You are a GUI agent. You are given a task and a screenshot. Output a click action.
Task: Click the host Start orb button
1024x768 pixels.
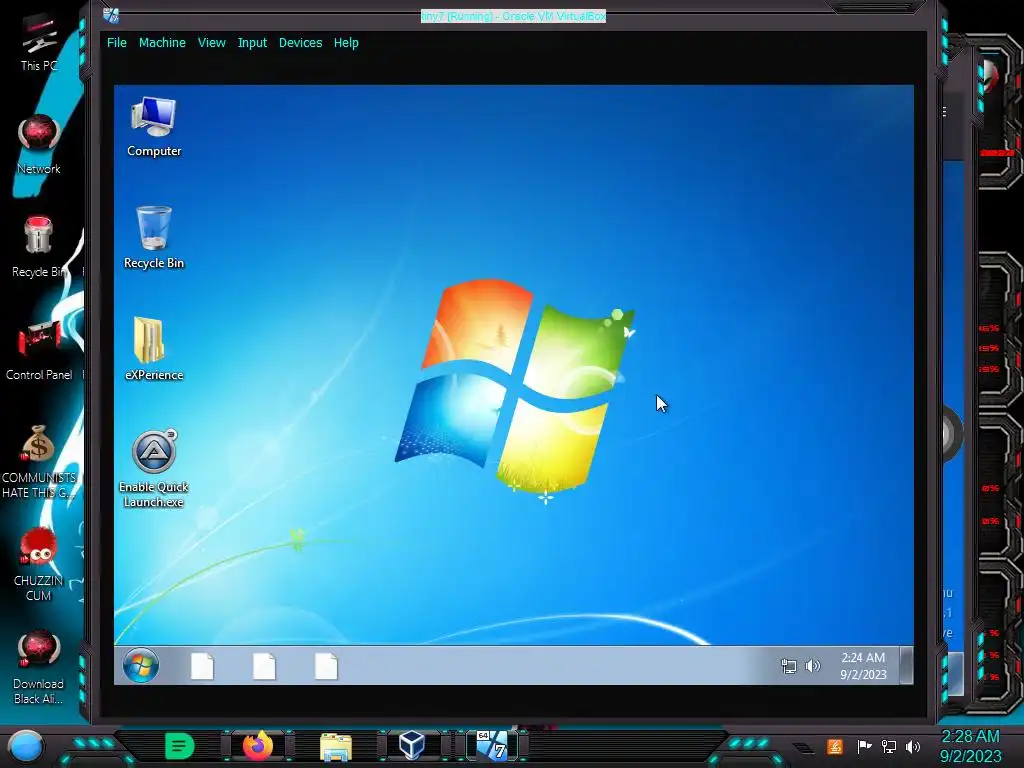click(x=25, y=746)
